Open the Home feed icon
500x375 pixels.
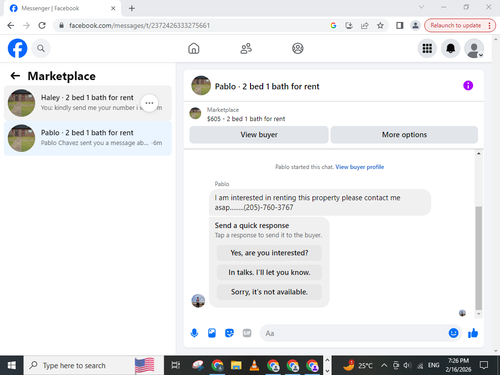pyautogui.click(x=194, y=48)
